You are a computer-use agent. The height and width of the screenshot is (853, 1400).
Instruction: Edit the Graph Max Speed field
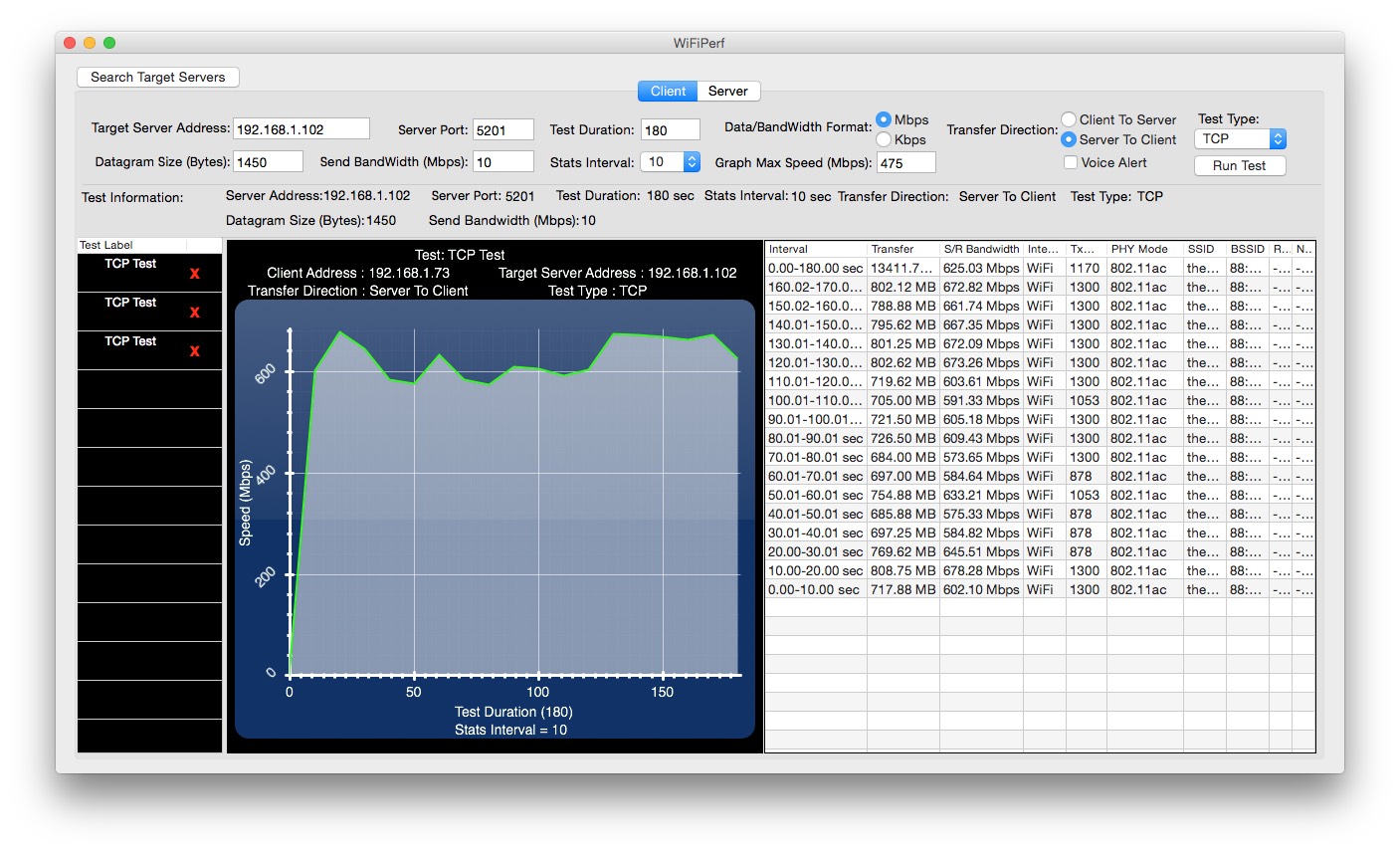[906, 162]
